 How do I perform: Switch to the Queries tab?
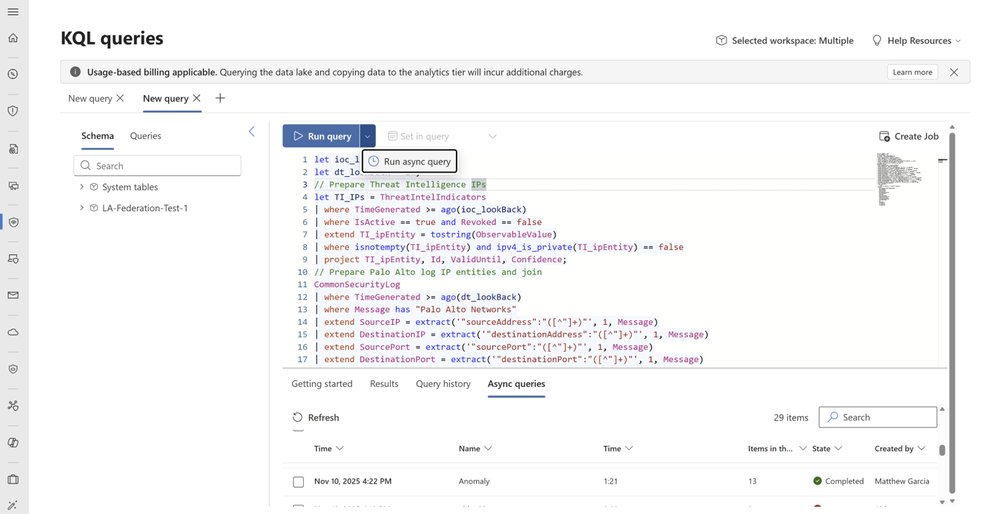[x=145, y=136]
